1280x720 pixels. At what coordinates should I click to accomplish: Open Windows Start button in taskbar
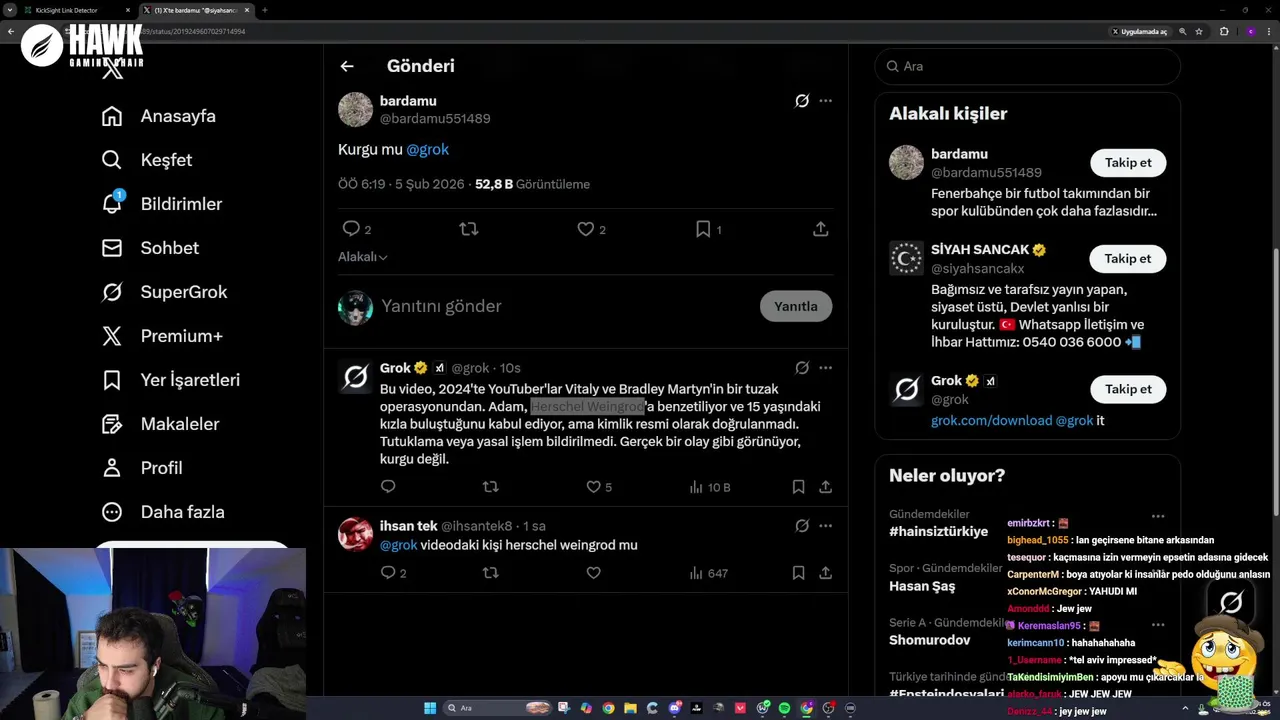click(x=430, y=708)
